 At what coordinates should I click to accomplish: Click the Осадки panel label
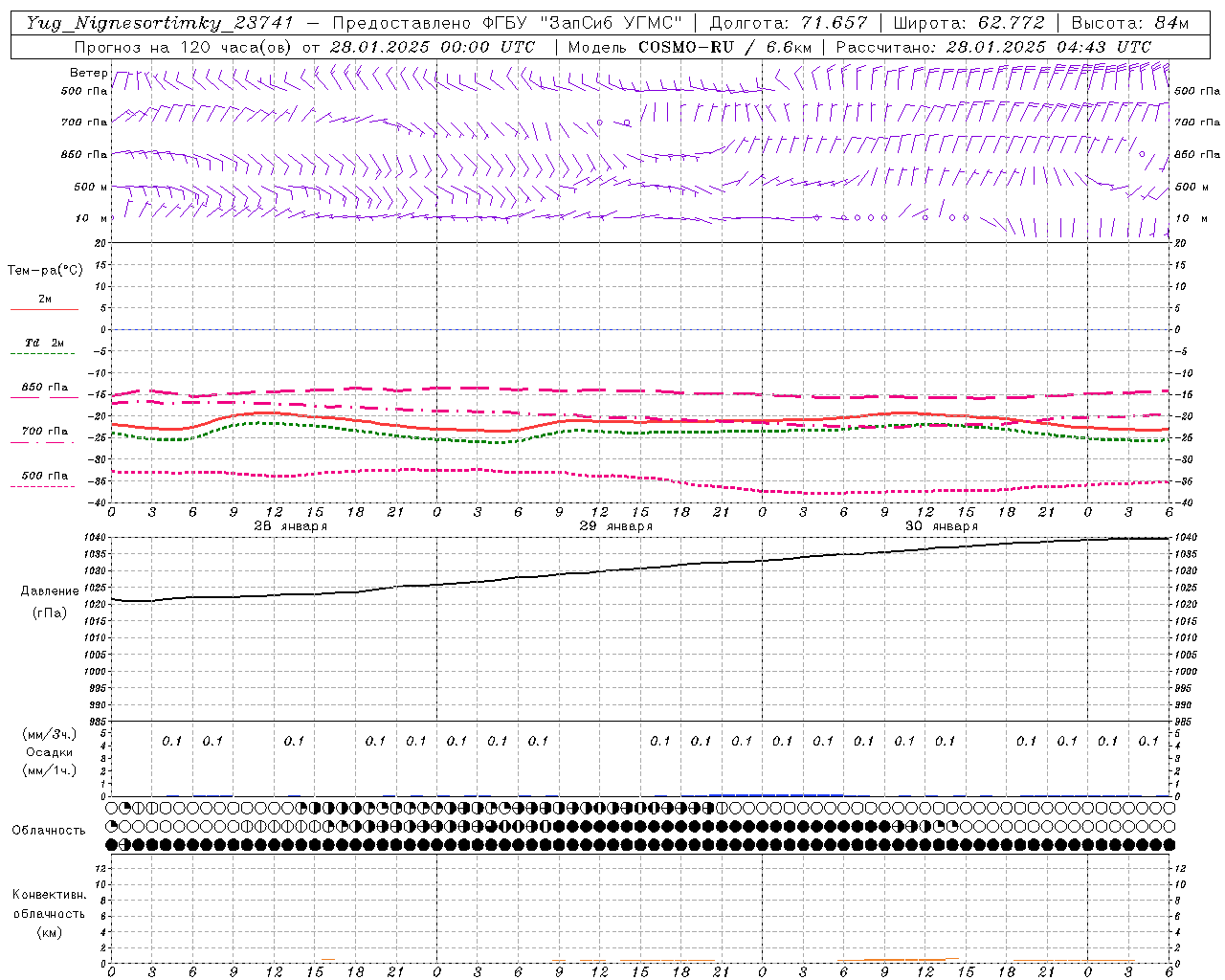[x=50, y=752]
